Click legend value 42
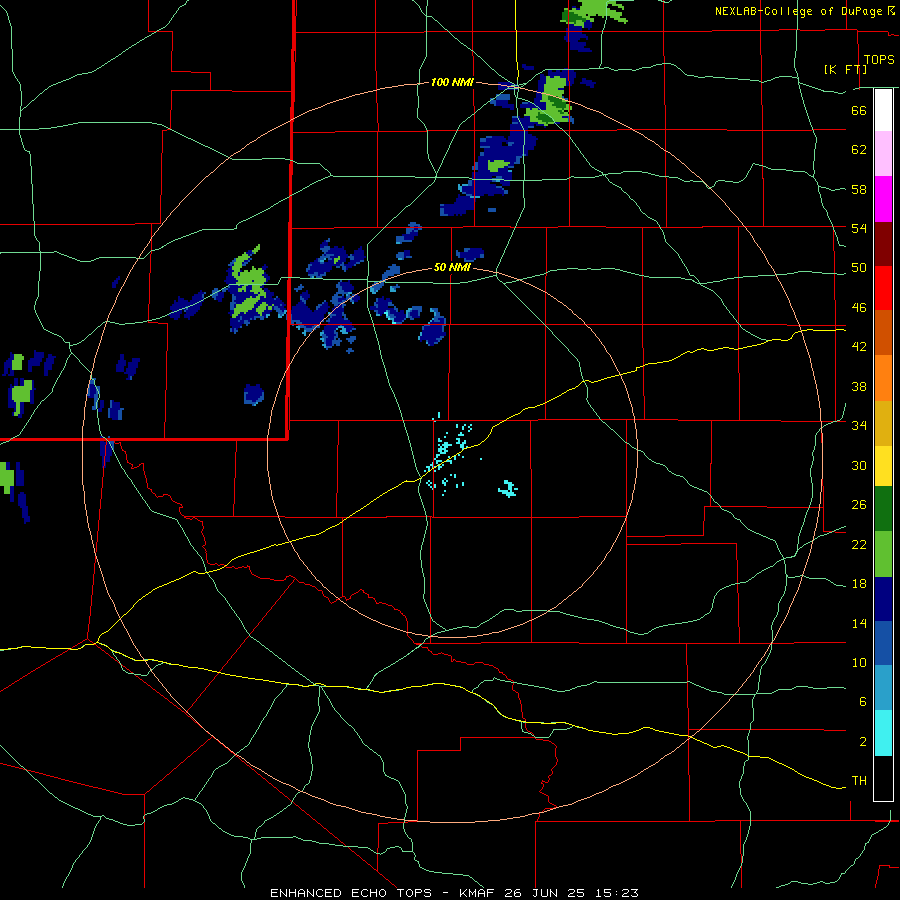 [859, 347]
